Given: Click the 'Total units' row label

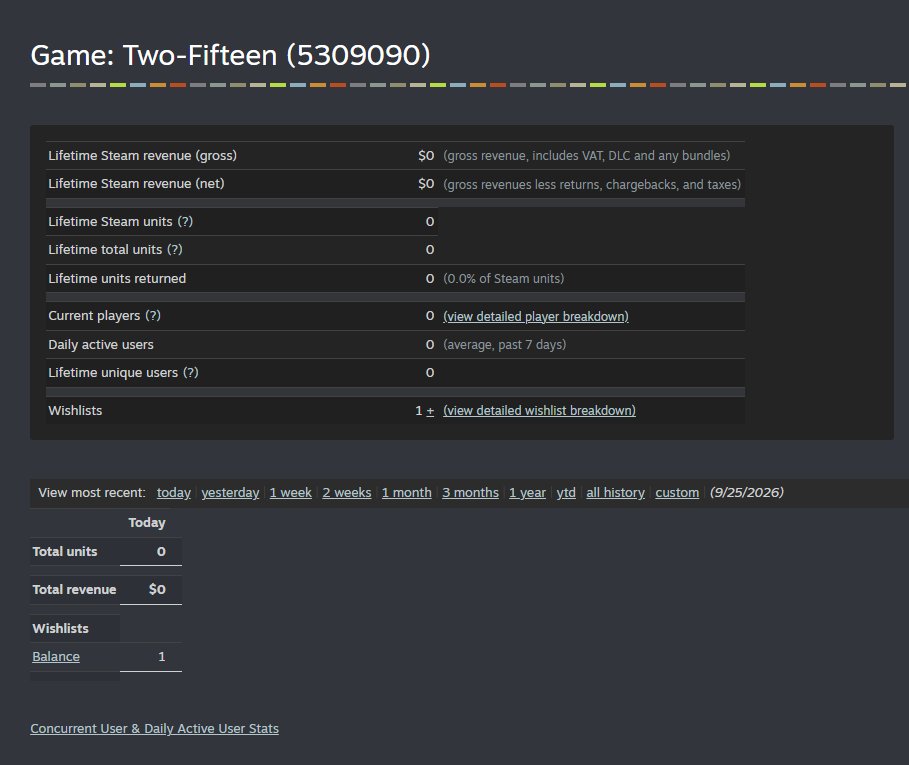Looking at the screenshot, I should click(65, 551).
